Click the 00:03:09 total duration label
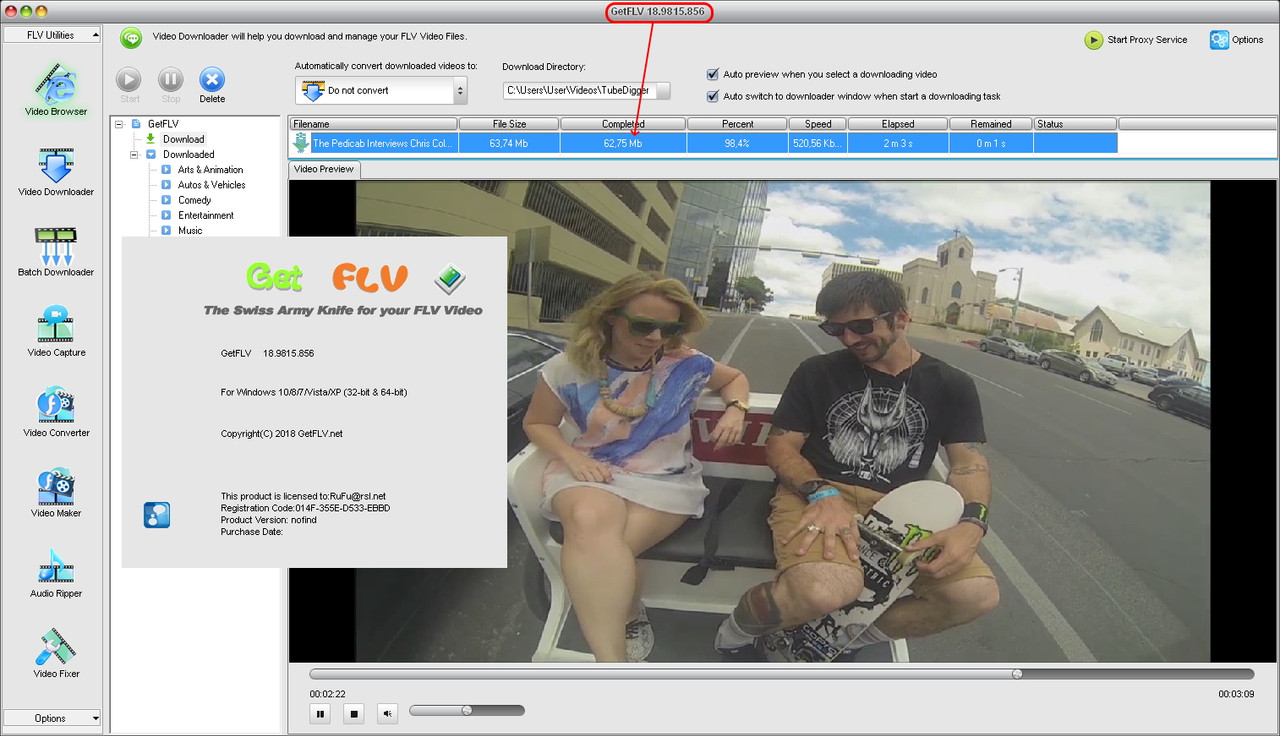Screen dimensions: 1280x736 coord(1236,694)
